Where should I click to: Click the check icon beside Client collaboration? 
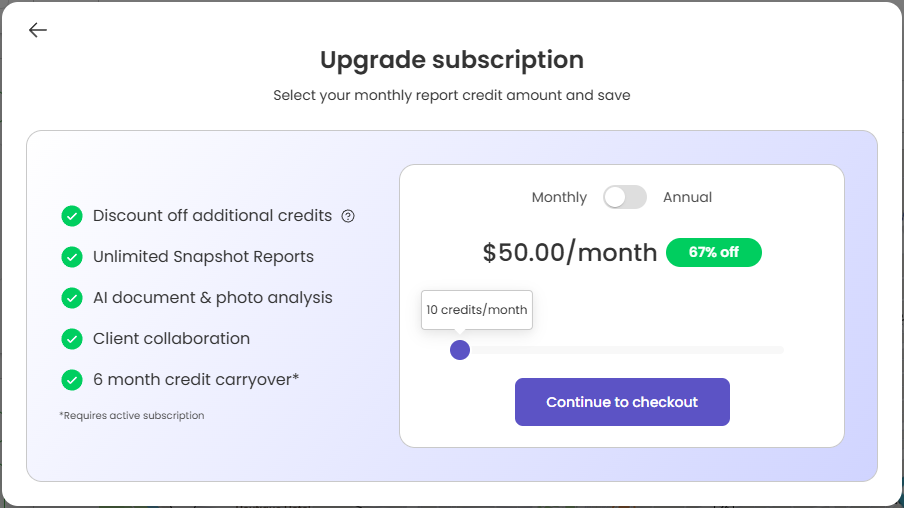72,339
